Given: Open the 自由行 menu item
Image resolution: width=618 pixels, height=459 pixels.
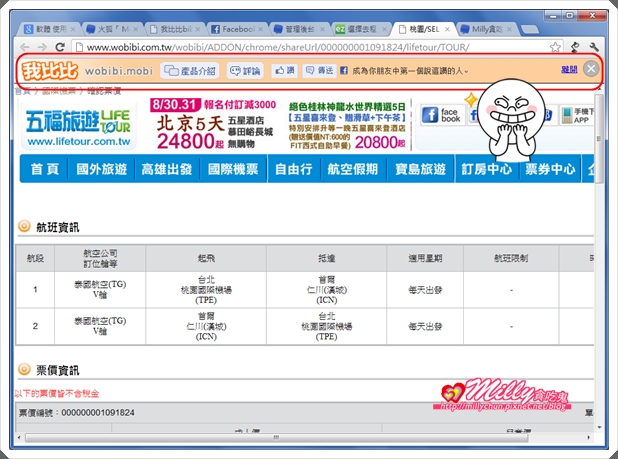Looking at the screenshot, I should tap(294, 169).
